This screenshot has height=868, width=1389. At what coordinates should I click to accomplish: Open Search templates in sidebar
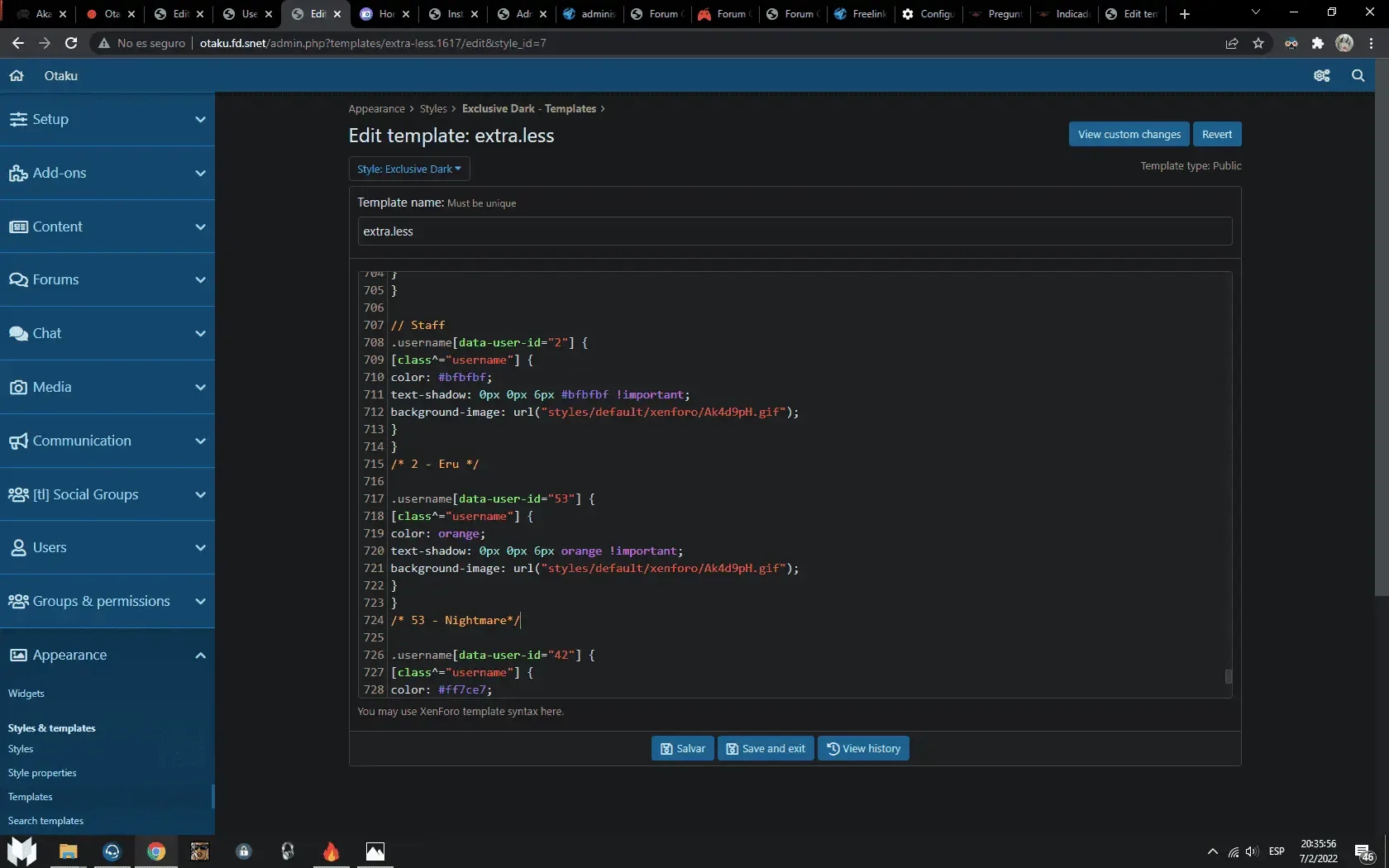pyautogui.click(x=45, y=821)
